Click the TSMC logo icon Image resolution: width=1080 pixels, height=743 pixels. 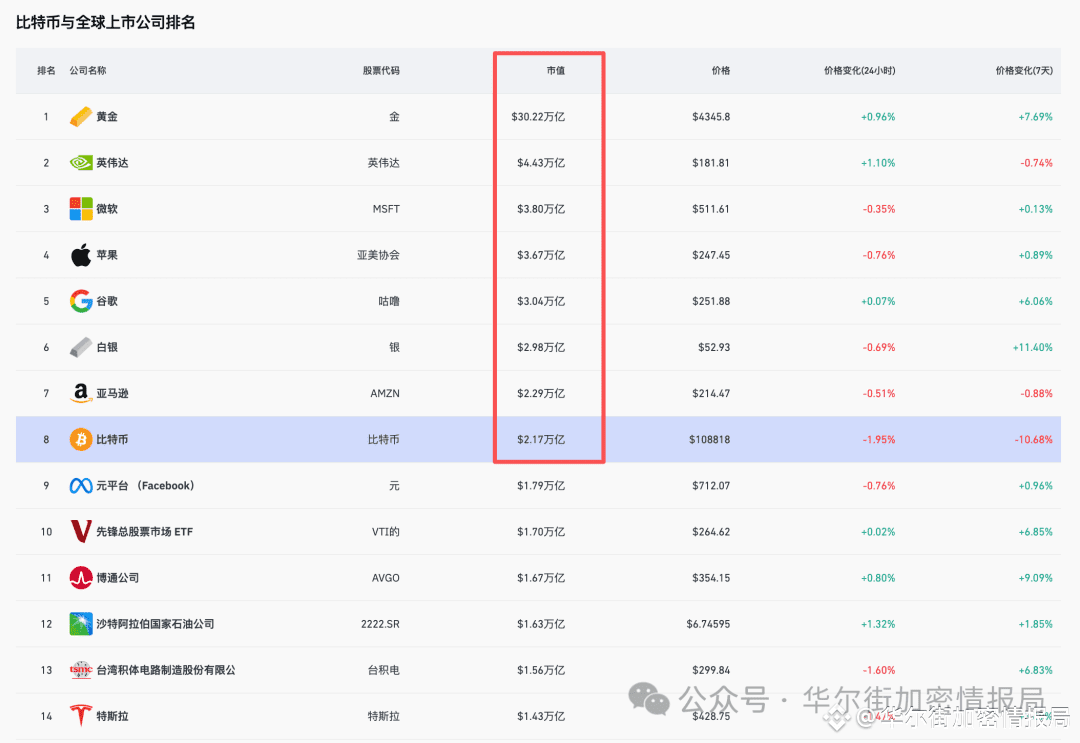pos(81,670)
